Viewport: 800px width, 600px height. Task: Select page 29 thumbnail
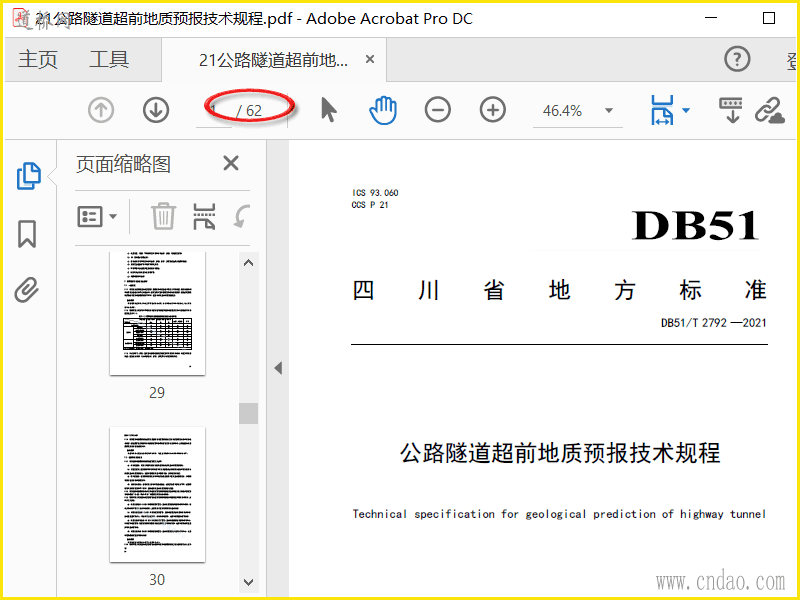[x=157, y=313]
